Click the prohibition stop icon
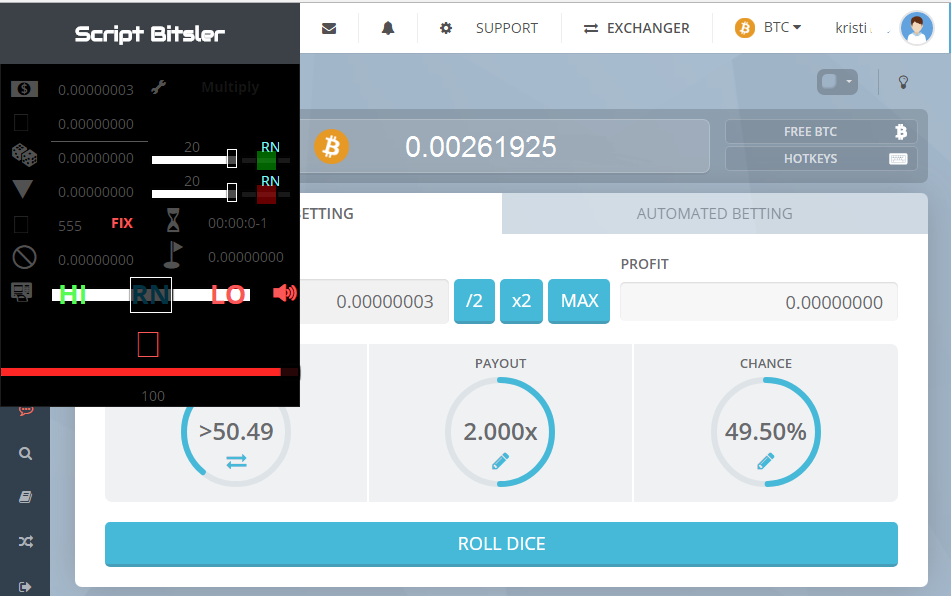The width and height of the screenshot is (951, 596). point(24,258)
